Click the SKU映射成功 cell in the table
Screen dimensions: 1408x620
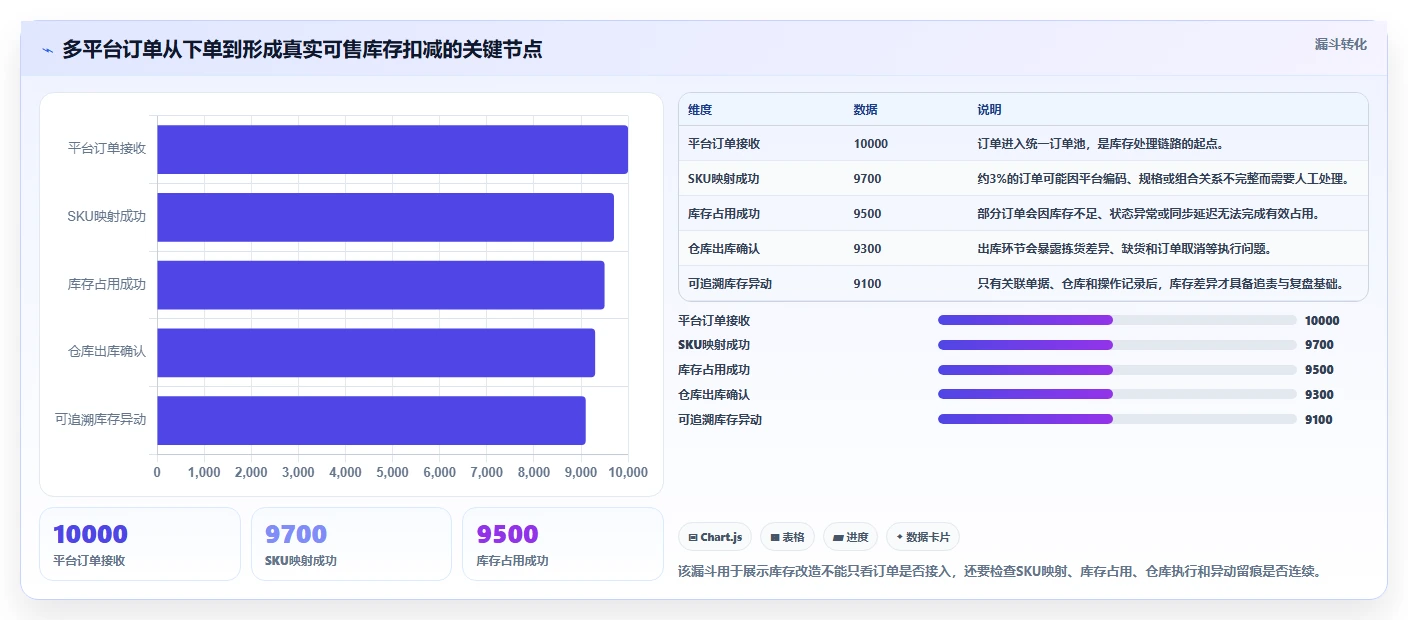(724, 179)
